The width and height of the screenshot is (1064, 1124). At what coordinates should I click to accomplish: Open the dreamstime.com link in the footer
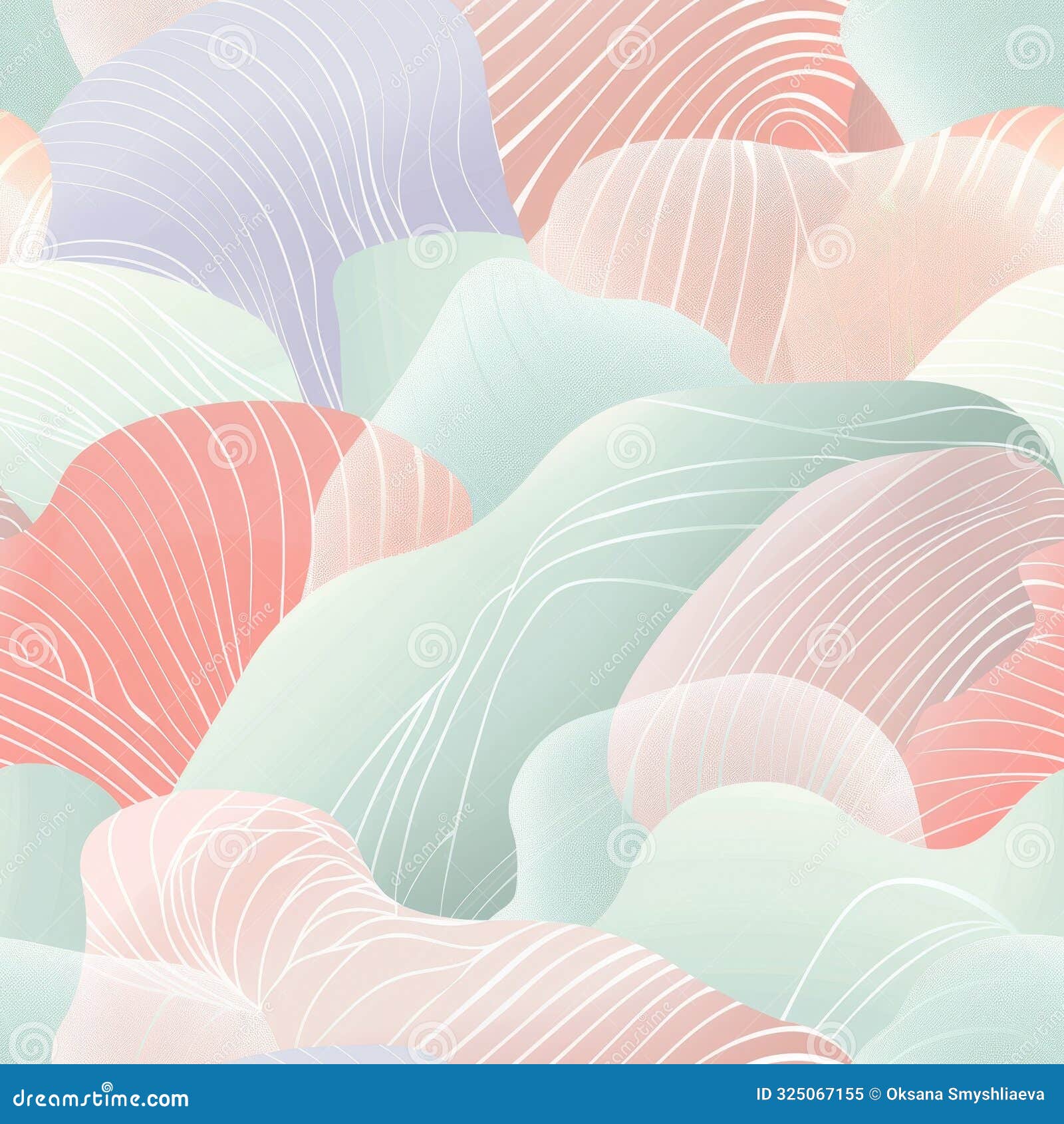pos(100,1099)
